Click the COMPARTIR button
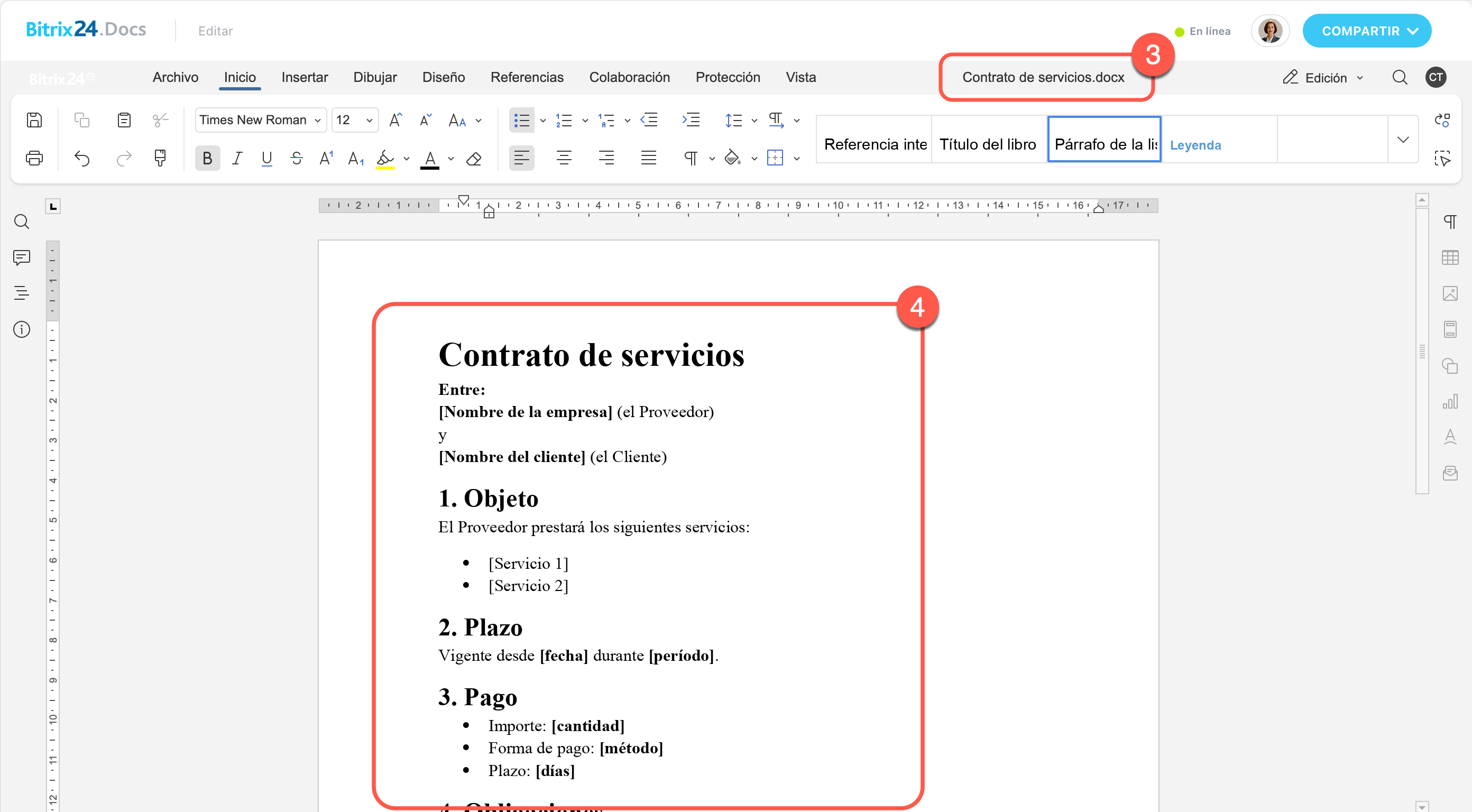Screen dimensions: 1472x812 tap(1367, 31)
